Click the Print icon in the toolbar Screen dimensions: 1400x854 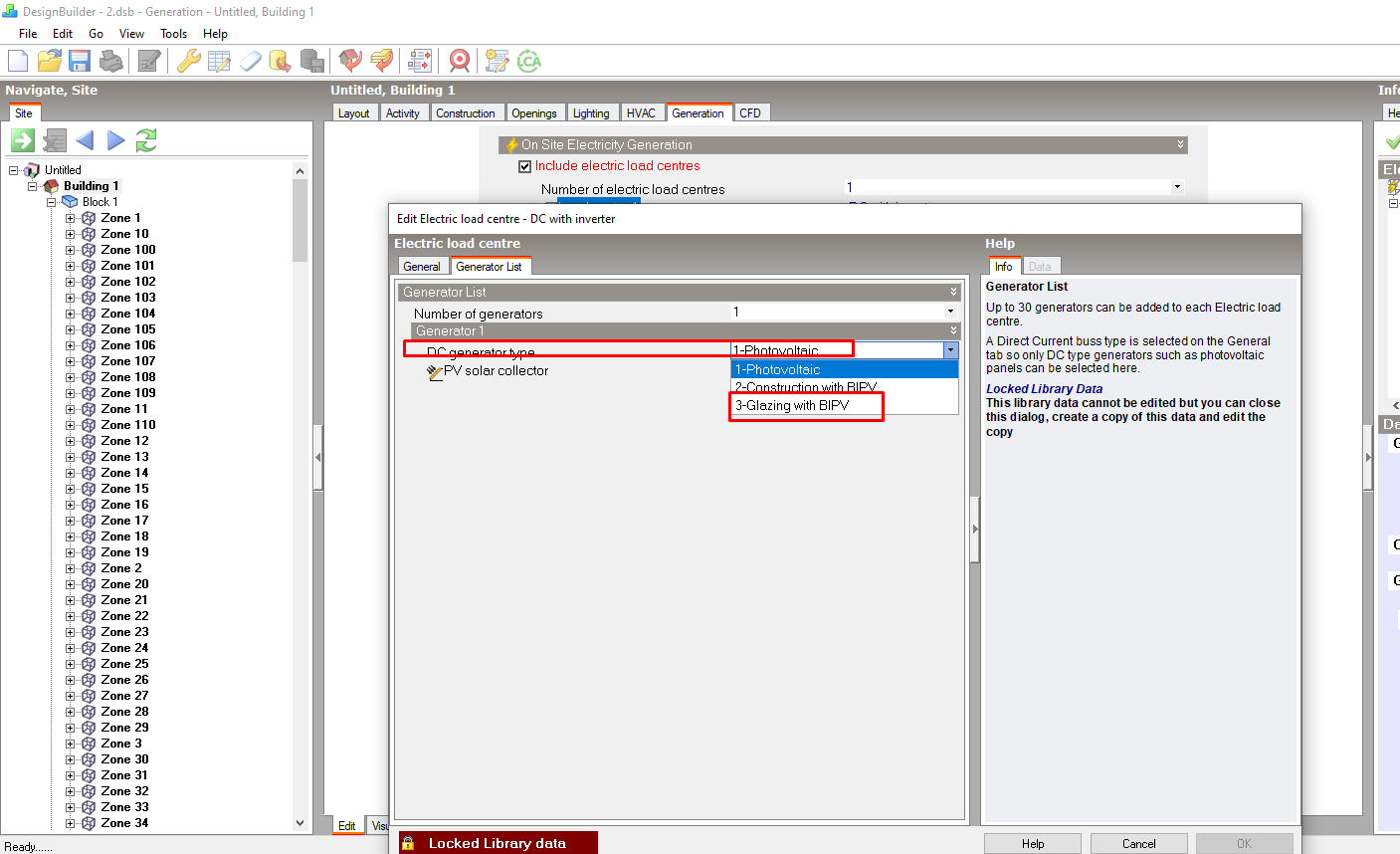coord(111,61)
